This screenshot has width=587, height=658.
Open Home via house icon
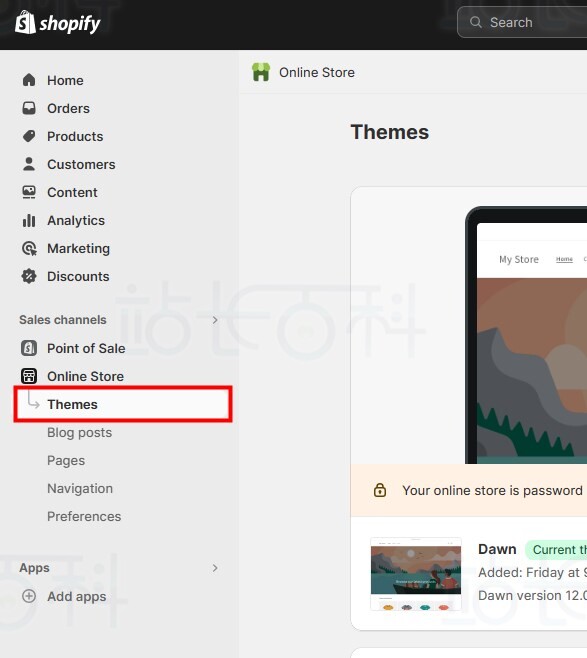point(29,80)
